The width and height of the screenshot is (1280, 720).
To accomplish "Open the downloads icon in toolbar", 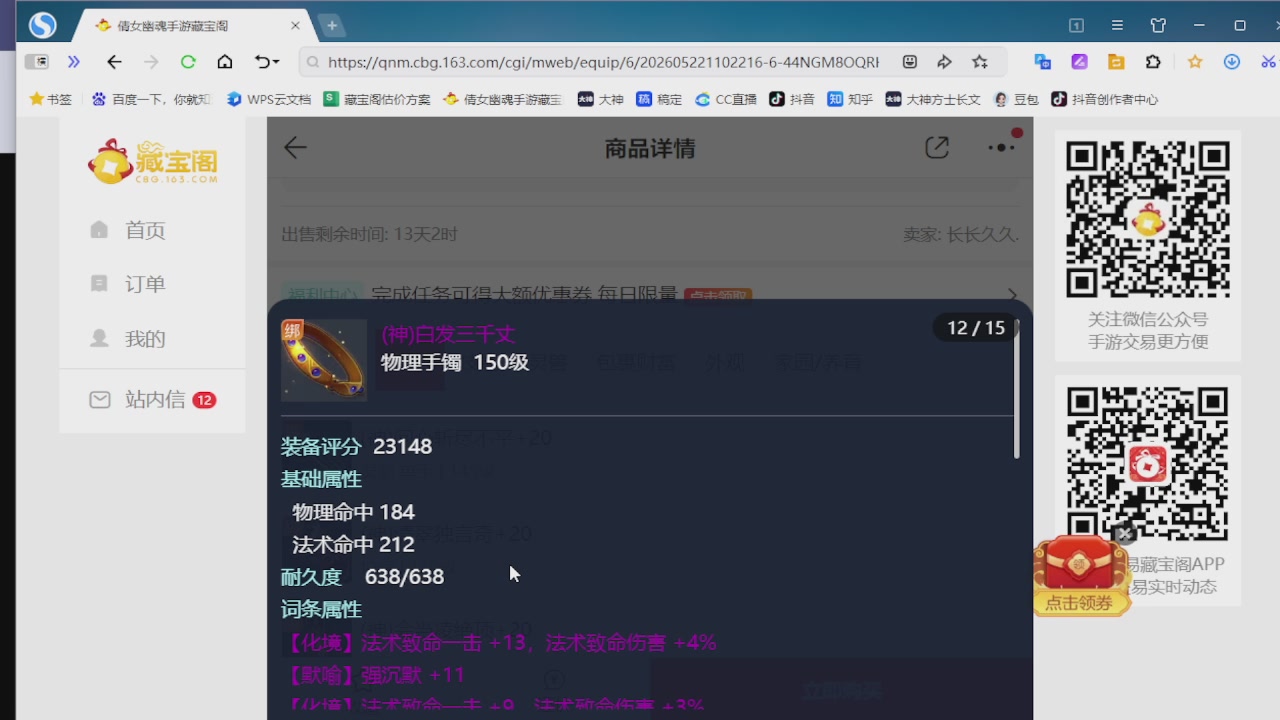I will (1232, 62).
